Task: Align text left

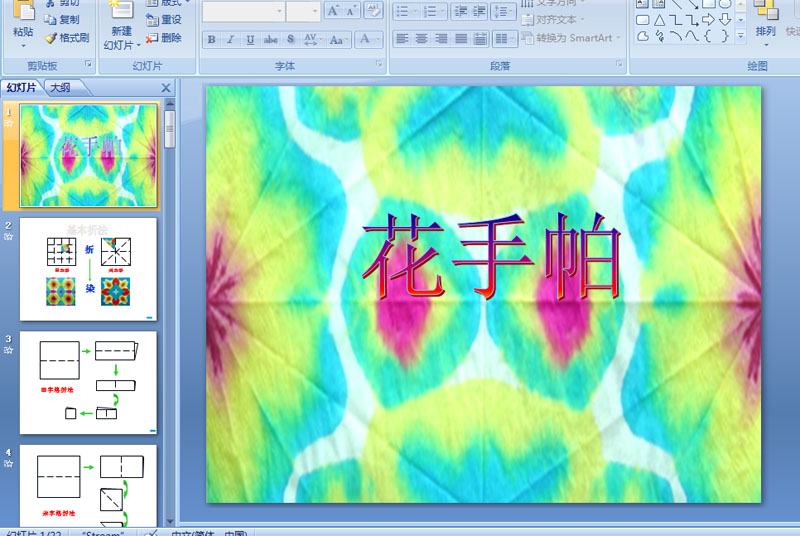Action: [x=402, y=39]
